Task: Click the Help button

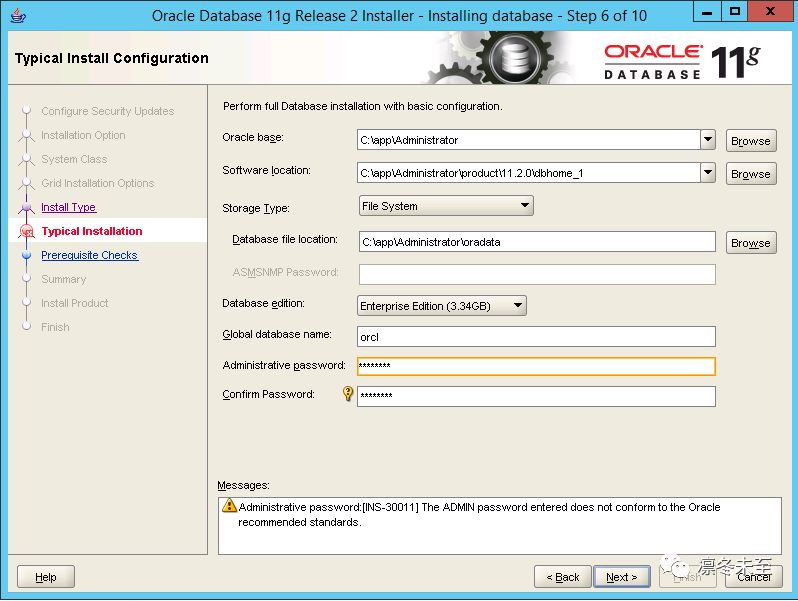Action: coord(46,577)
